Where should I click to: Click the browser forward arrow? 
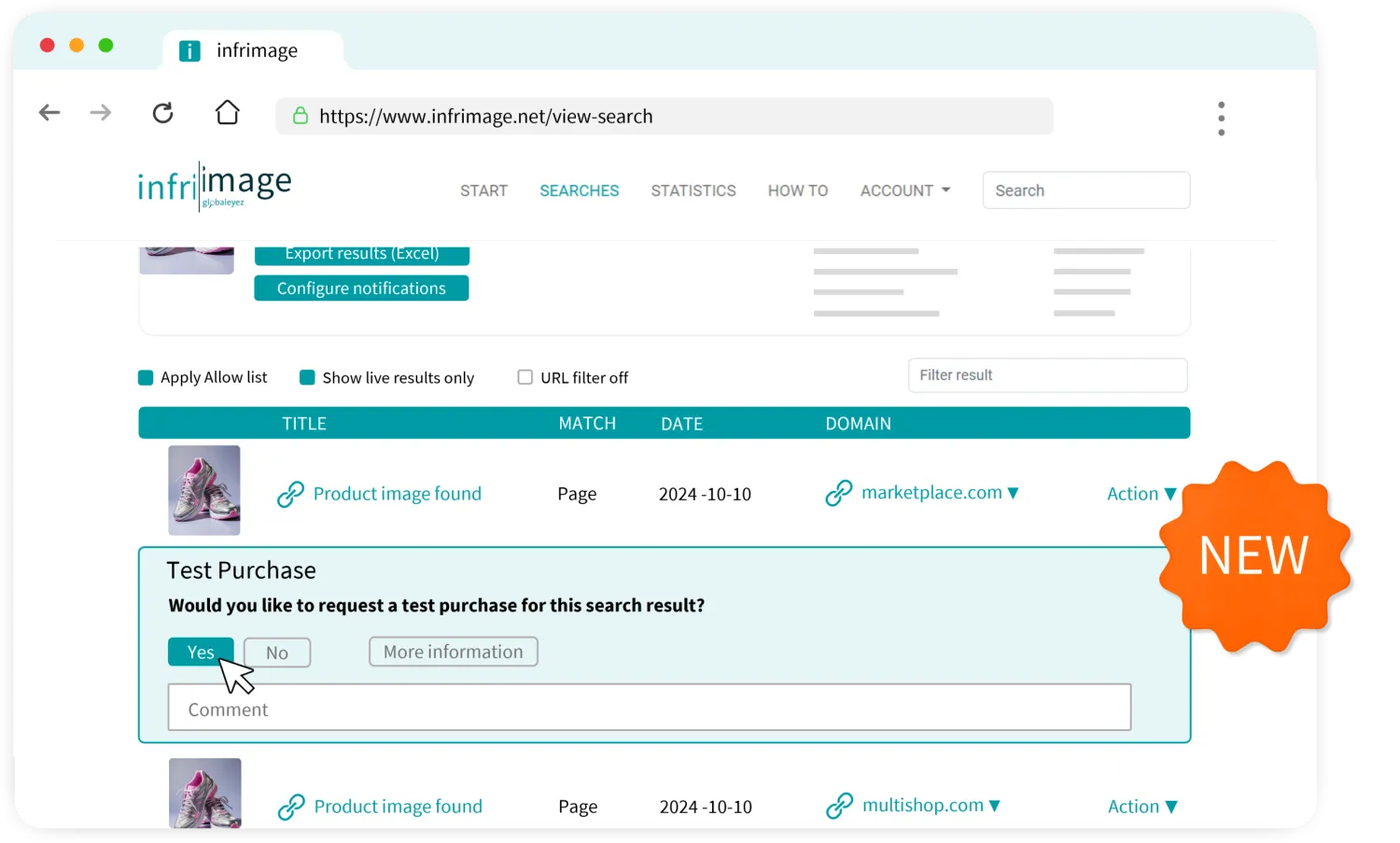click(x=101, y=113)
